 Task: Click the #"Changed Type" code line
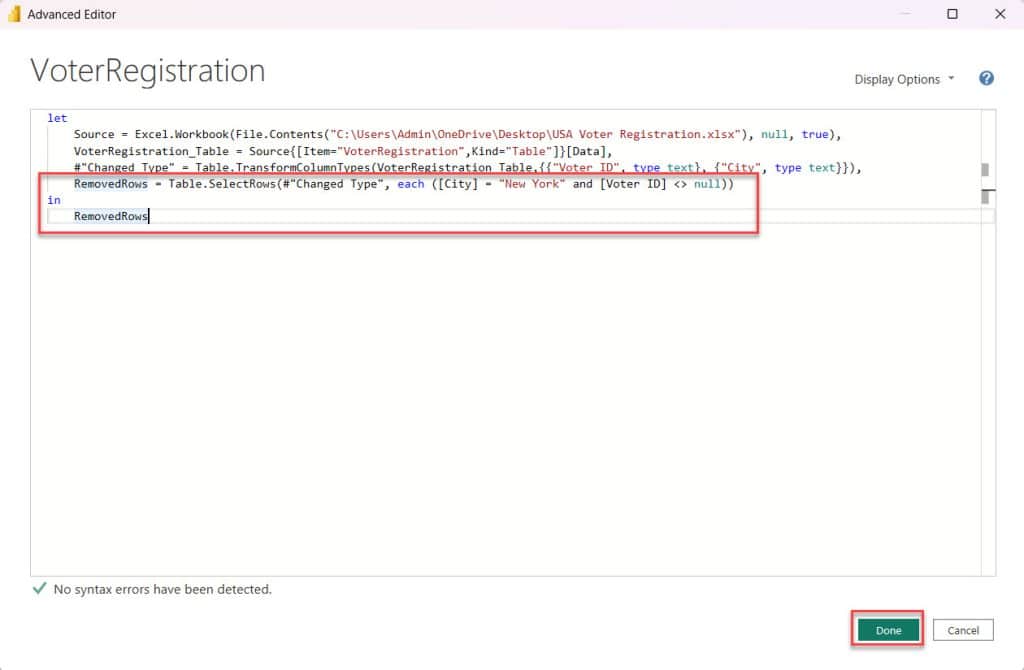(x=468, y=168)
